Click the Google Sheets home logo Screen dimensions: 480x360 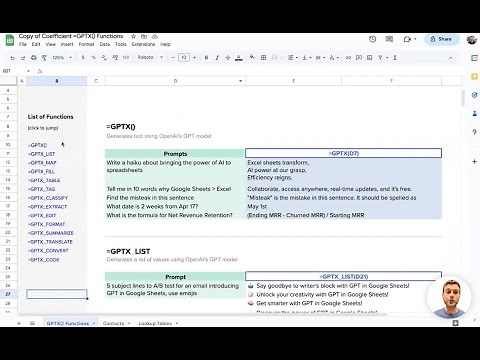click(x=10, y=40)
